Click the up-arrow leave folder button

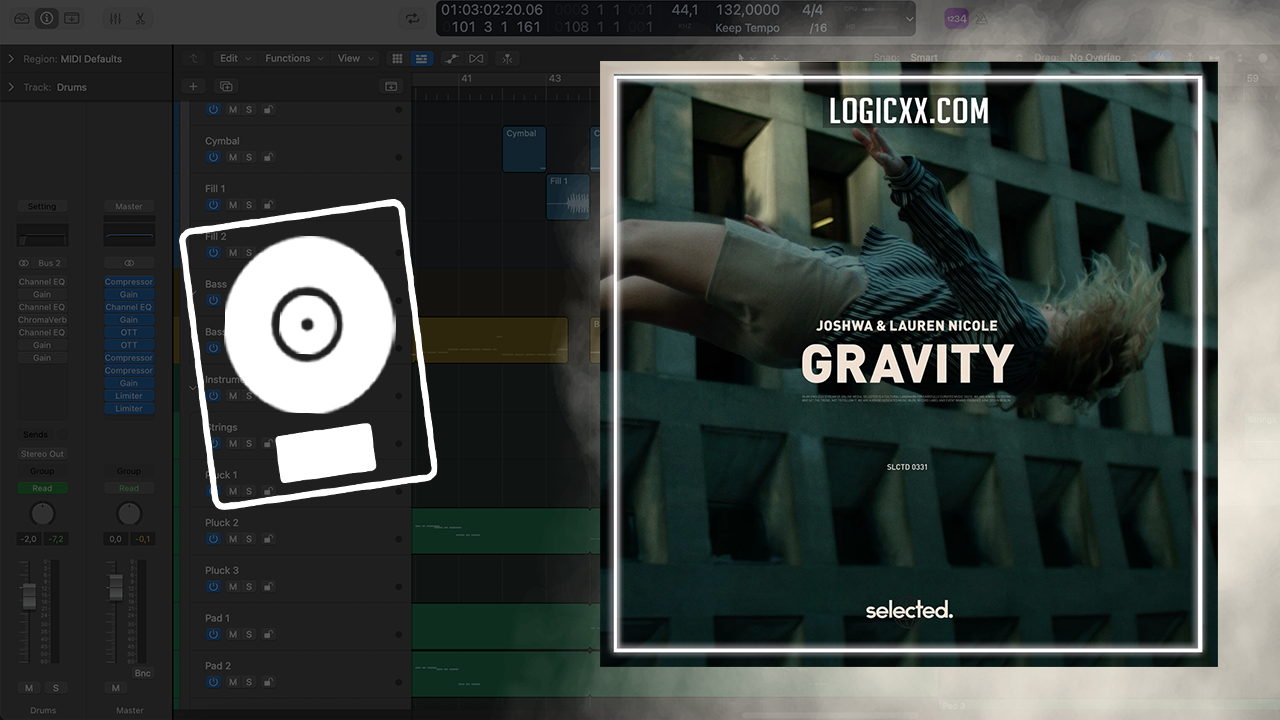coord(193,58)
